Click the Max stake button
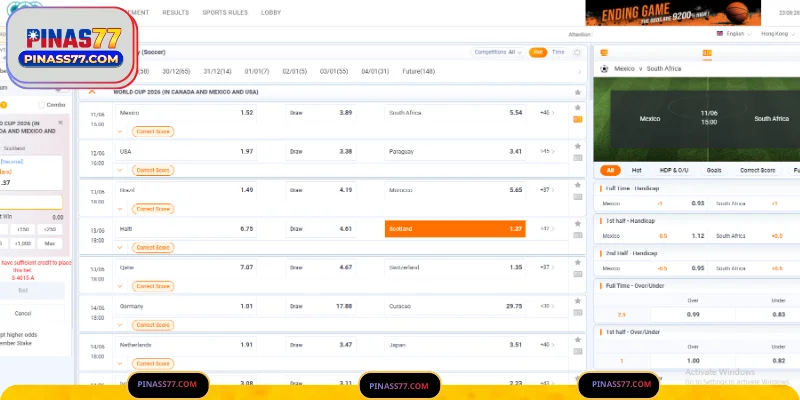This screenshot has width=800, height=400. pyautogui.click(x=49, y=244)
